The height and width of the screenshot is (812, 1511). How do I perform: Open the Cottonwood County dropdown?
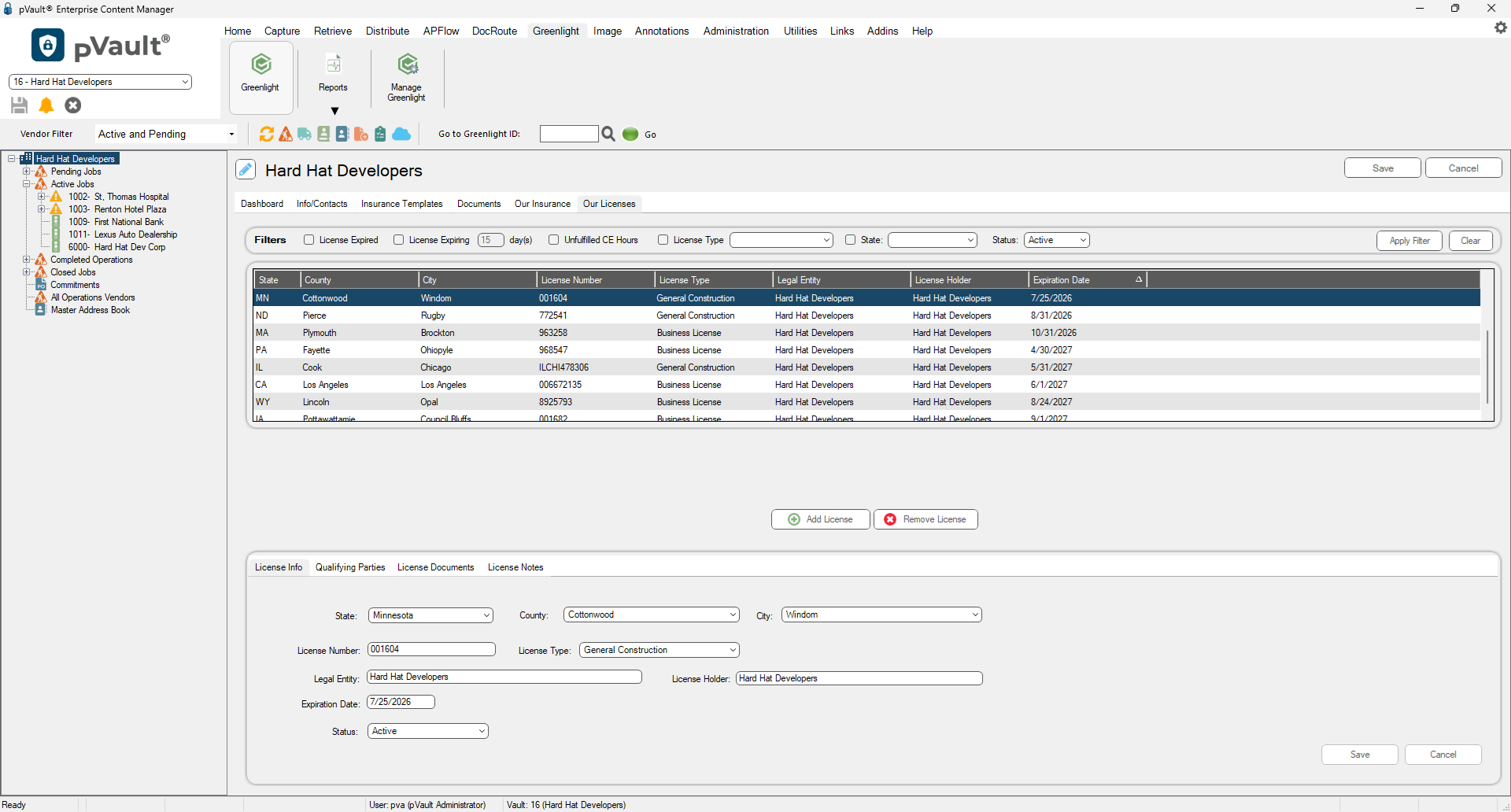[x=652, y=615]
